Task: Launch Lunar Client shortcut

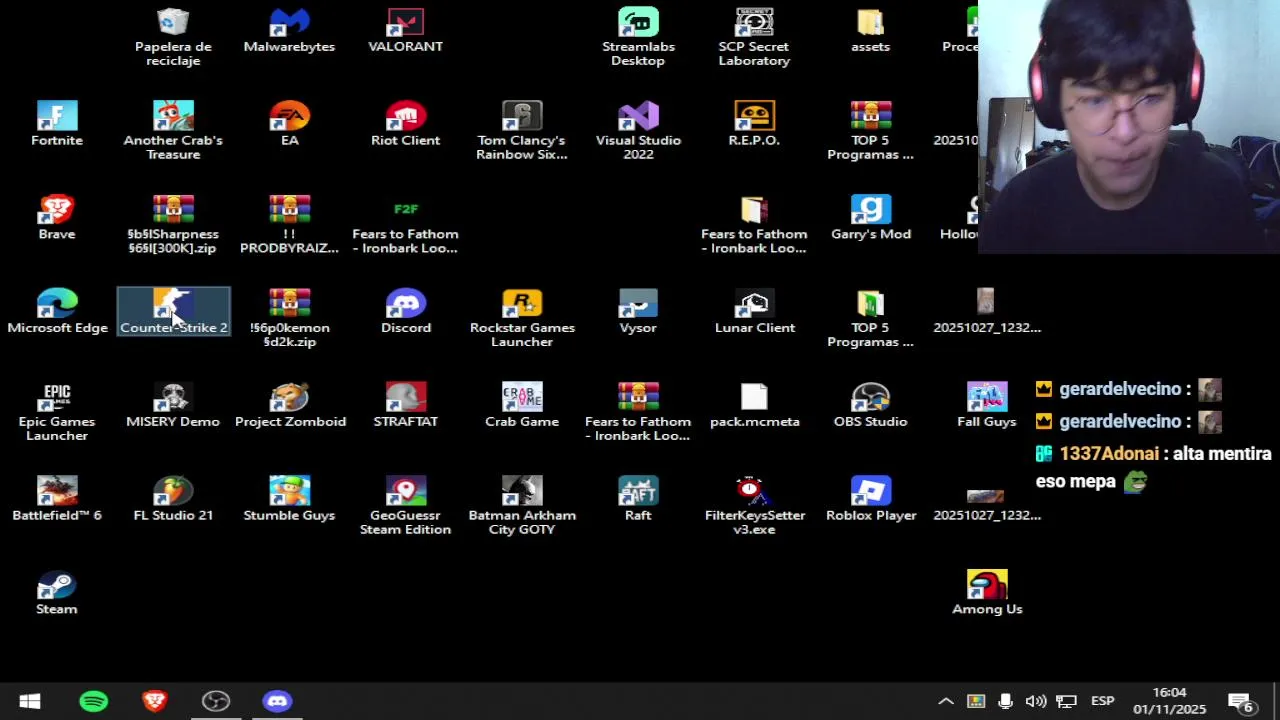Action: pyautogui.click(x=754, y=312)
